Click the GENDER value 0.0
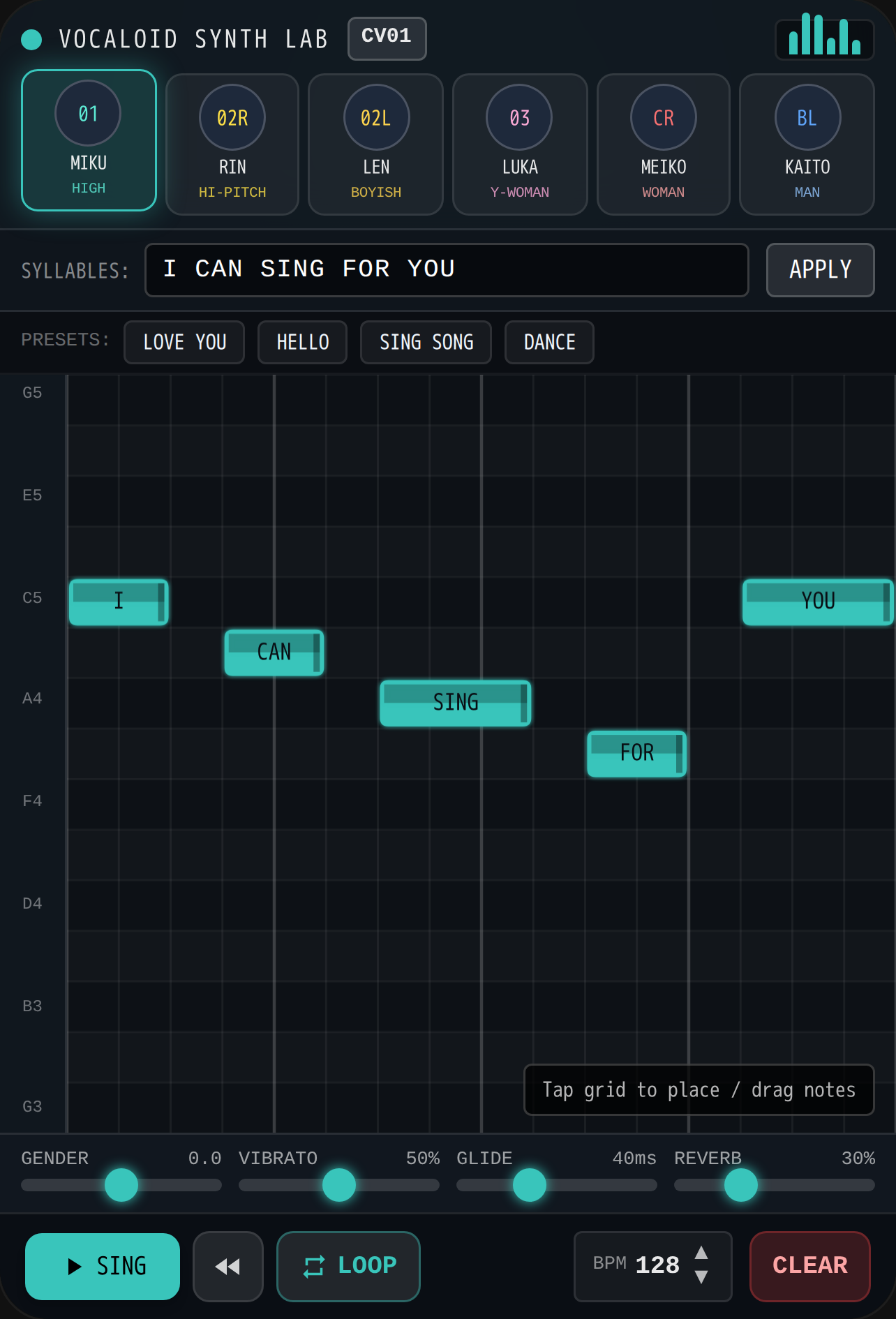The width and height of the screenshot is (896, 1319). pos(205,1158)
